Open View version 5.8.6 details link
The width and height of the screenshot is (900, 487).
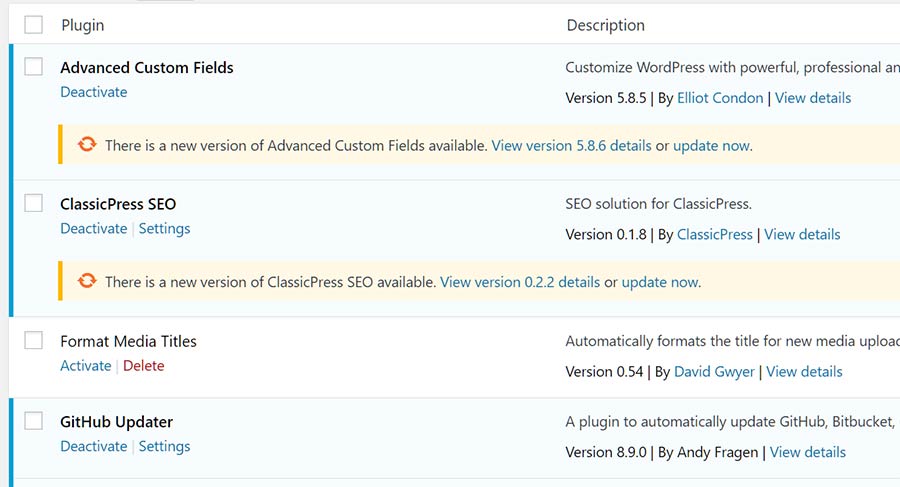[571, 146]
